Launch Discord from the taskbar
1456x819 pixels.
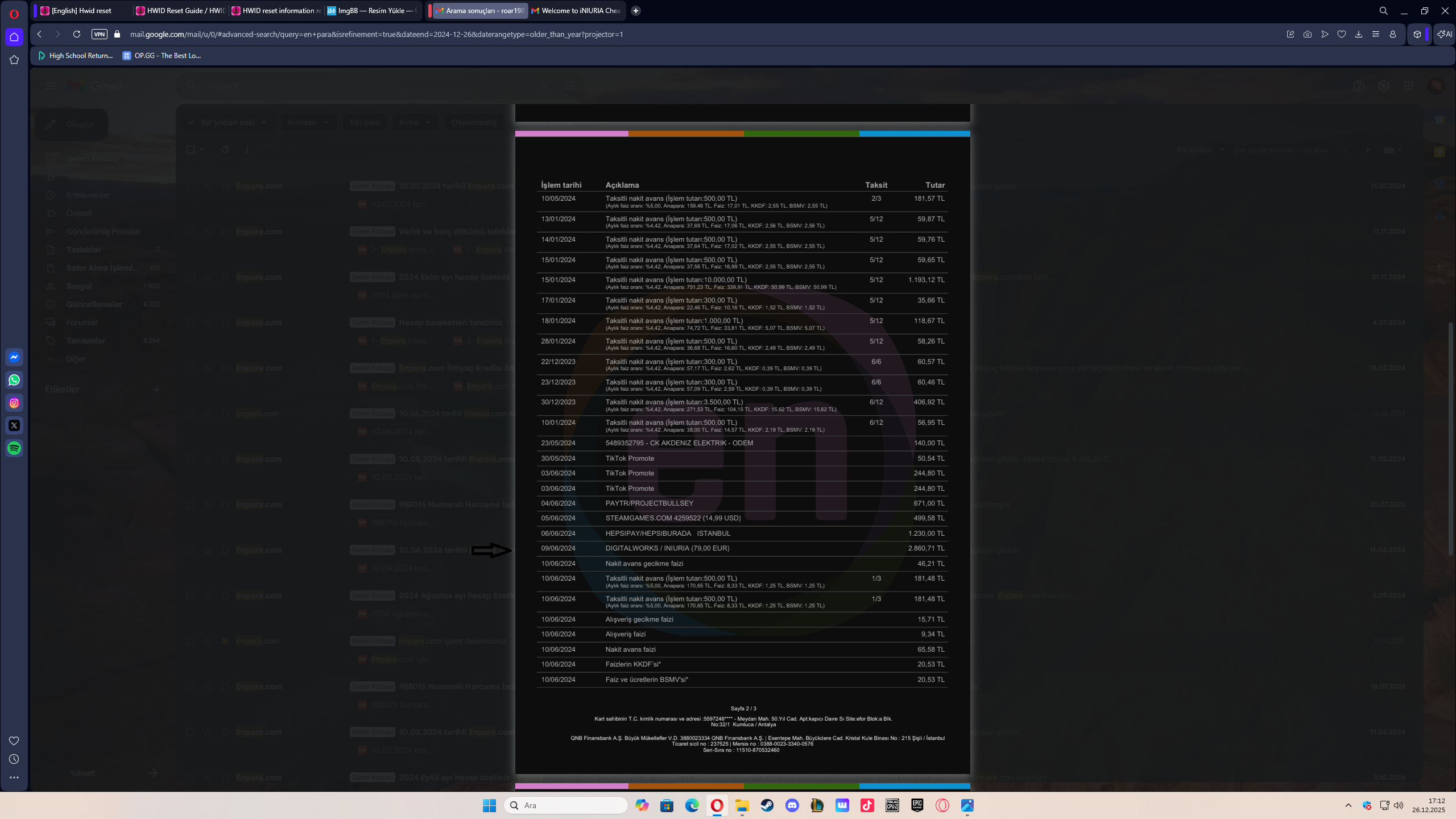(792, 805)
